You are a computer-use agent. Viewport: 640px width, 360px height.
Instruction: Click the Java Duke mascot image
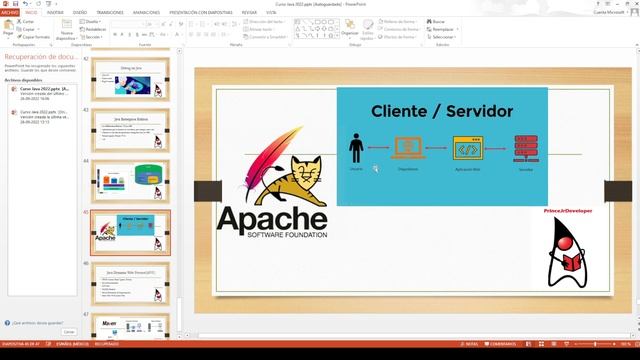point(567,252)
